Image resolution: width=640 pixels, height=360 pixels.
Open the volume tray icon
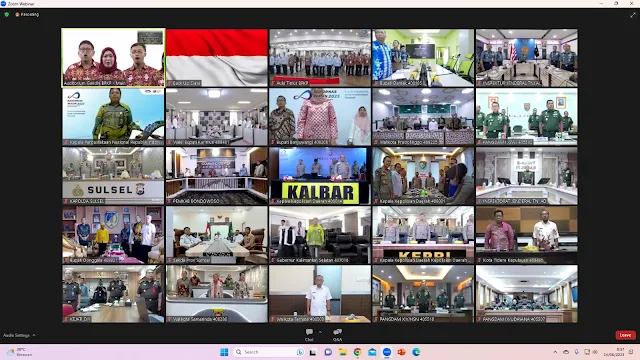(x=595, y=352)
